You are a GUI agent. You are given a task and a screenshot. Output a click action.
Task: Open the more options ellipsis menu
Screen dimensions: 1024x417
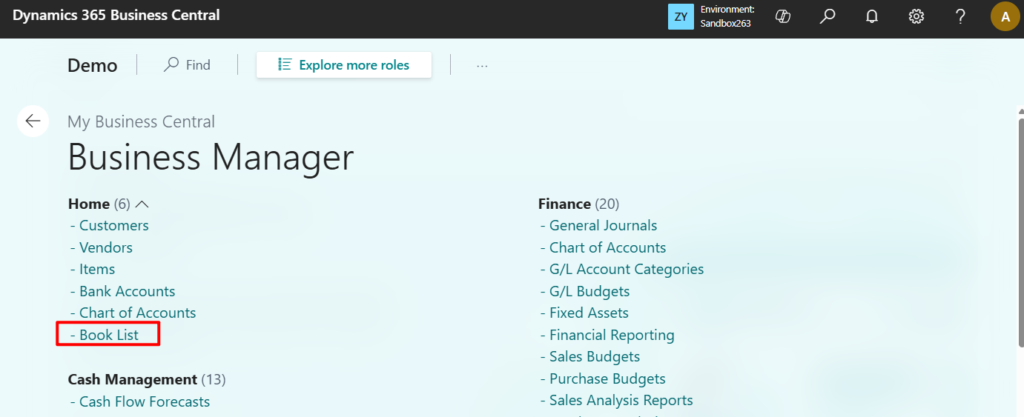pos(482,65)
